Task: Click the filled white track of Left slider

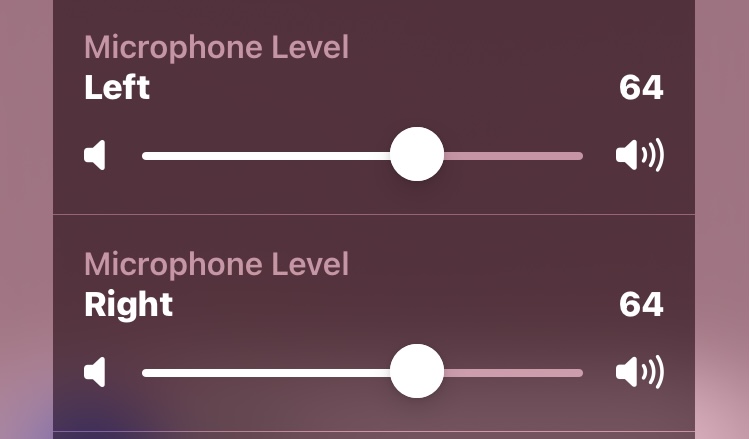Action: (x=266, y=156)
